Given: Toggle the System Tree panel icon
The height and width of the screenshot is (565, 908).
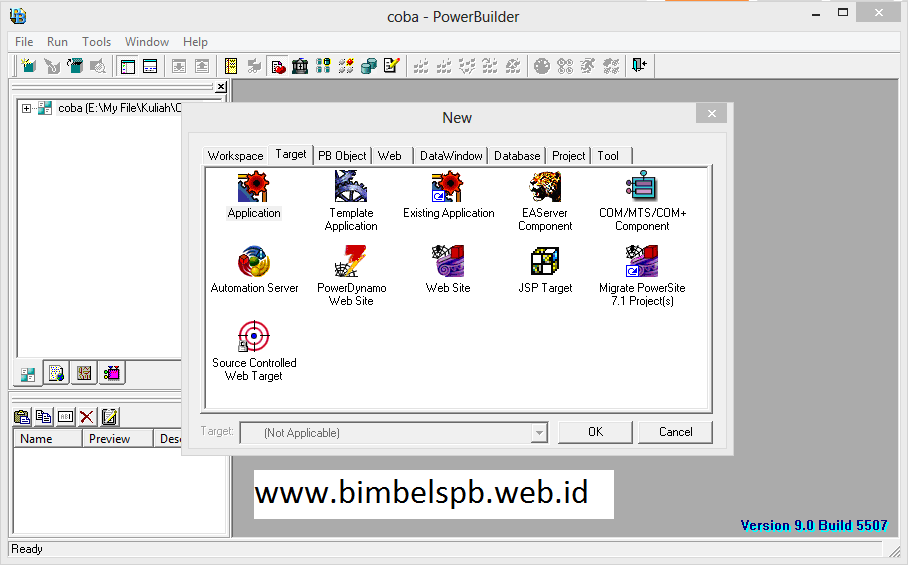Looking at the screenshot, I should [x=127, y=66].
